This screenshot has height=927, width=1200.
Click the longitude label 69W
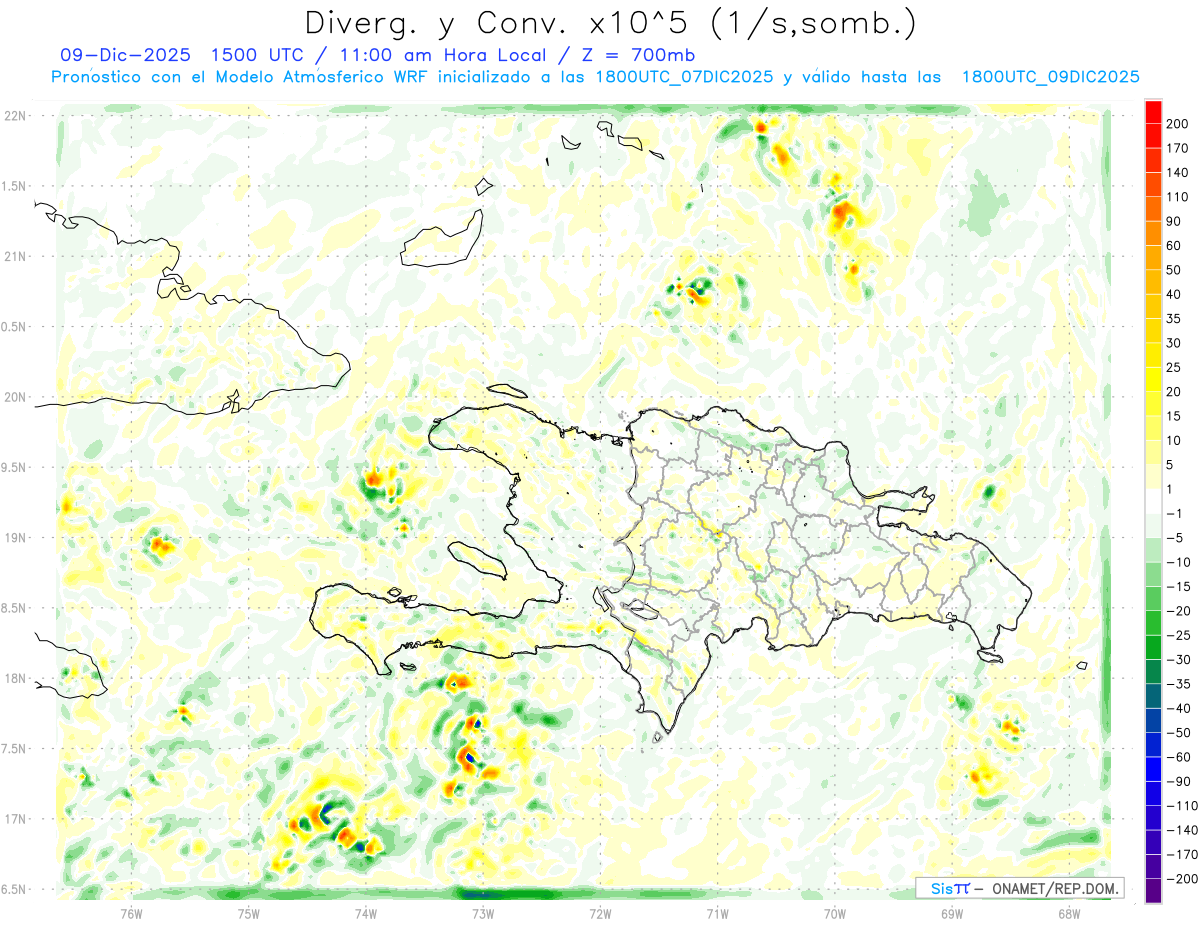952,913
